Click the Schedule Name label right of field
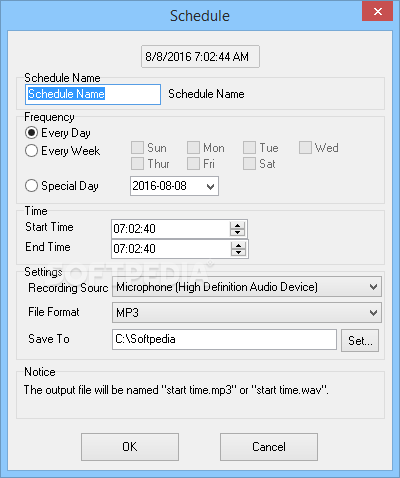 pyautogui.click(x=206, y=94)
